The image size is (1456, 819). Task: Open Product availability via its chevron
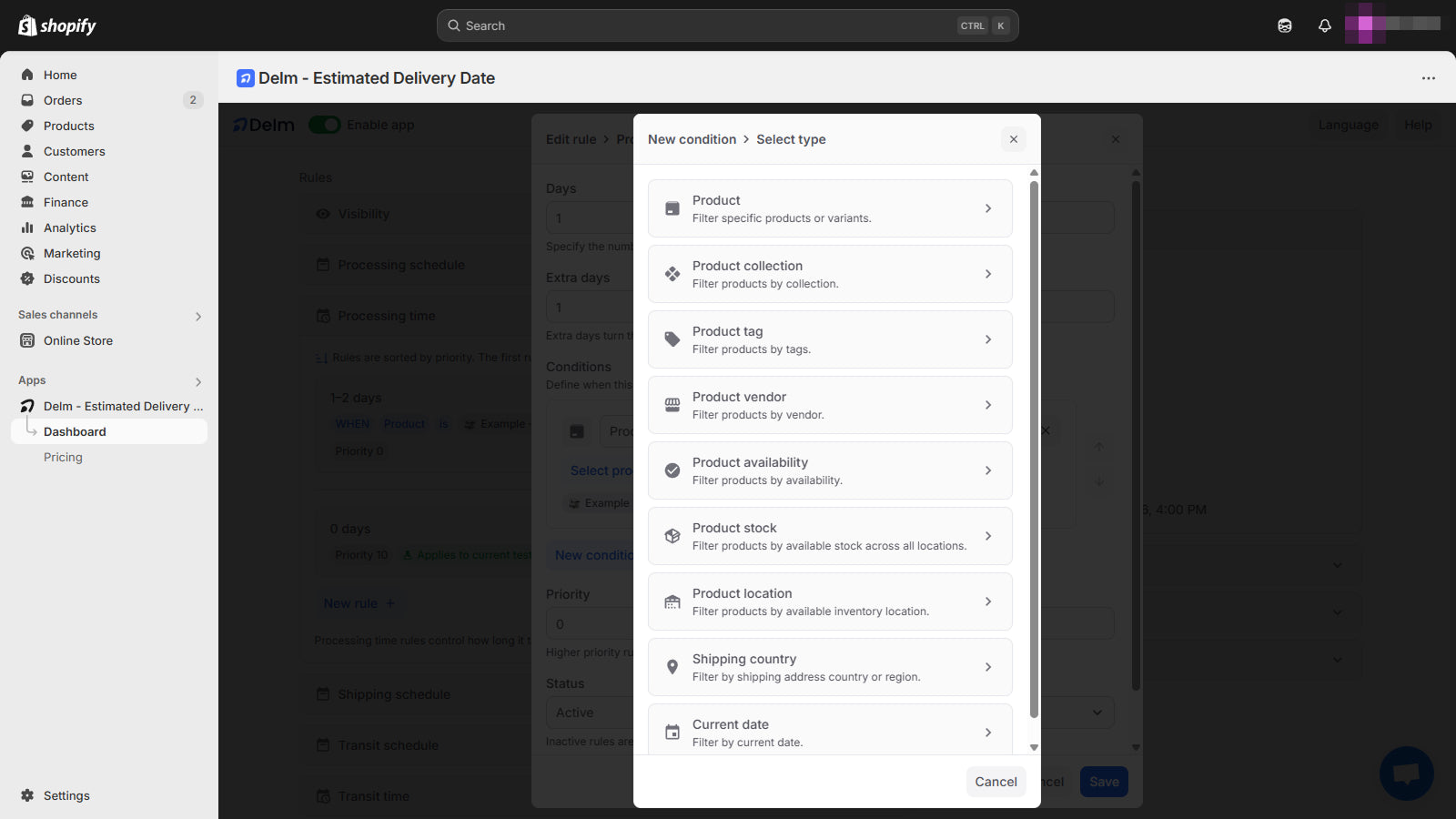coord(988,470)
